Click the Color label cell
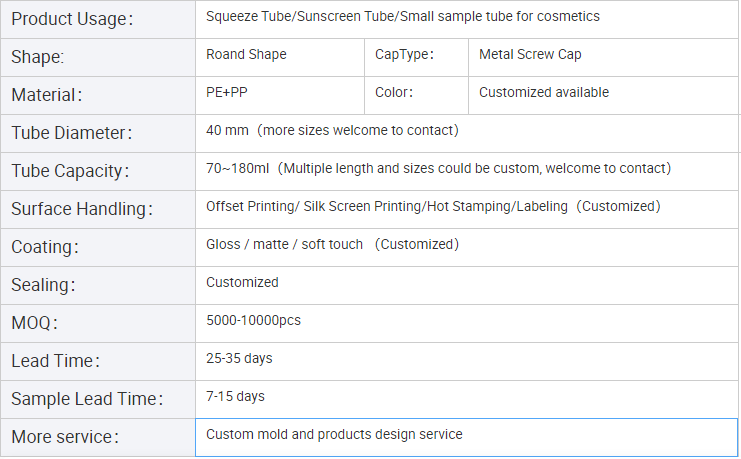This screenshot has height=459, width=741. (393, 93)
